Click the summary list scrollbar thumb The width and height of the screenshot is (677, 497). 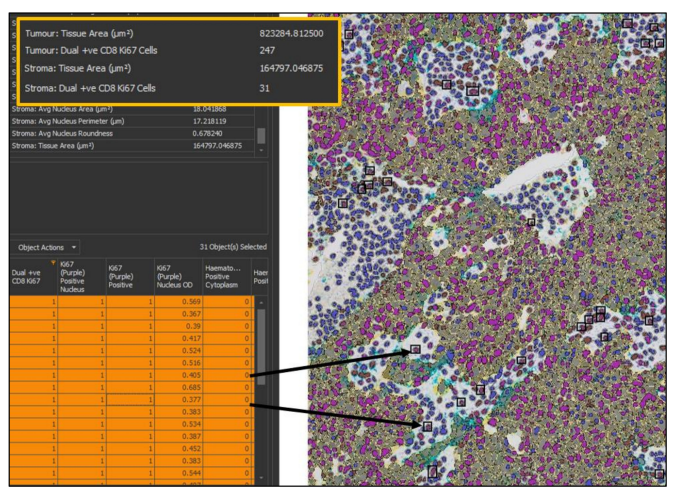[x=261, y=136]
